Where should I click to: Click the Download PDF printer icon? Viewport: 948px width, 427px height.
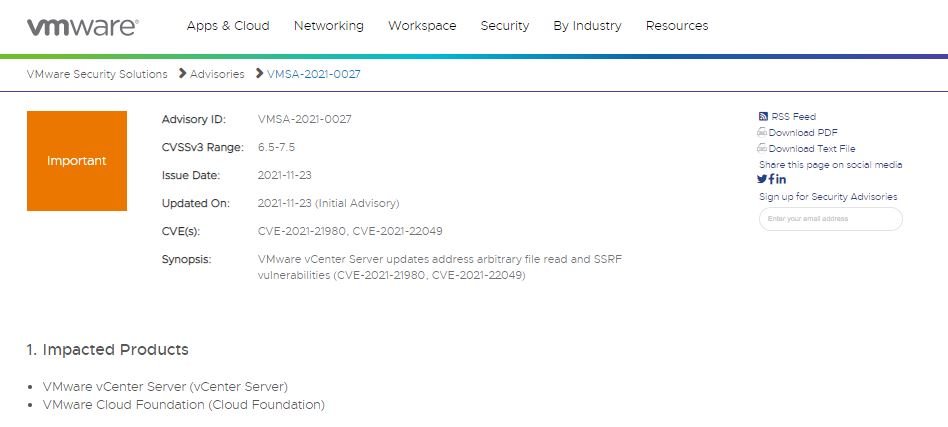pos(762,132)
